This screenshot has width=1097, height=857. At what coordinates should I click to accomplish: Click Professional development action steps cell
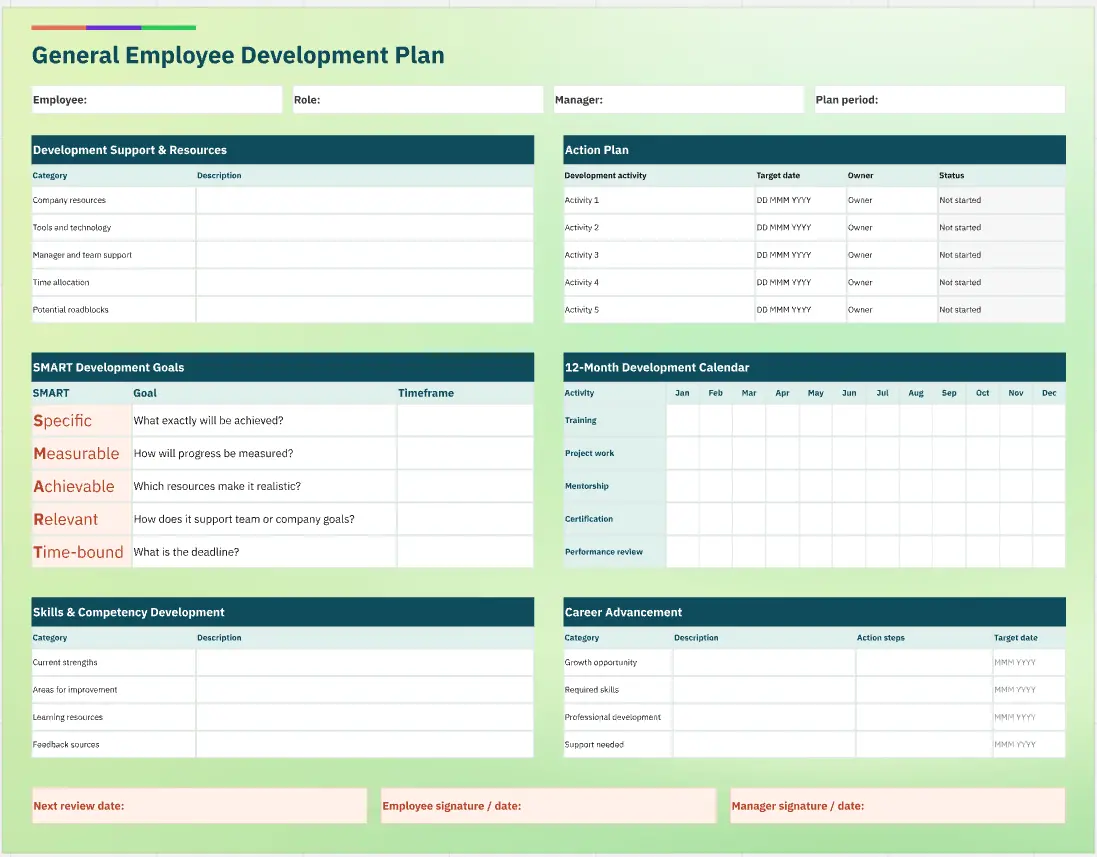(x=924, y=717)
